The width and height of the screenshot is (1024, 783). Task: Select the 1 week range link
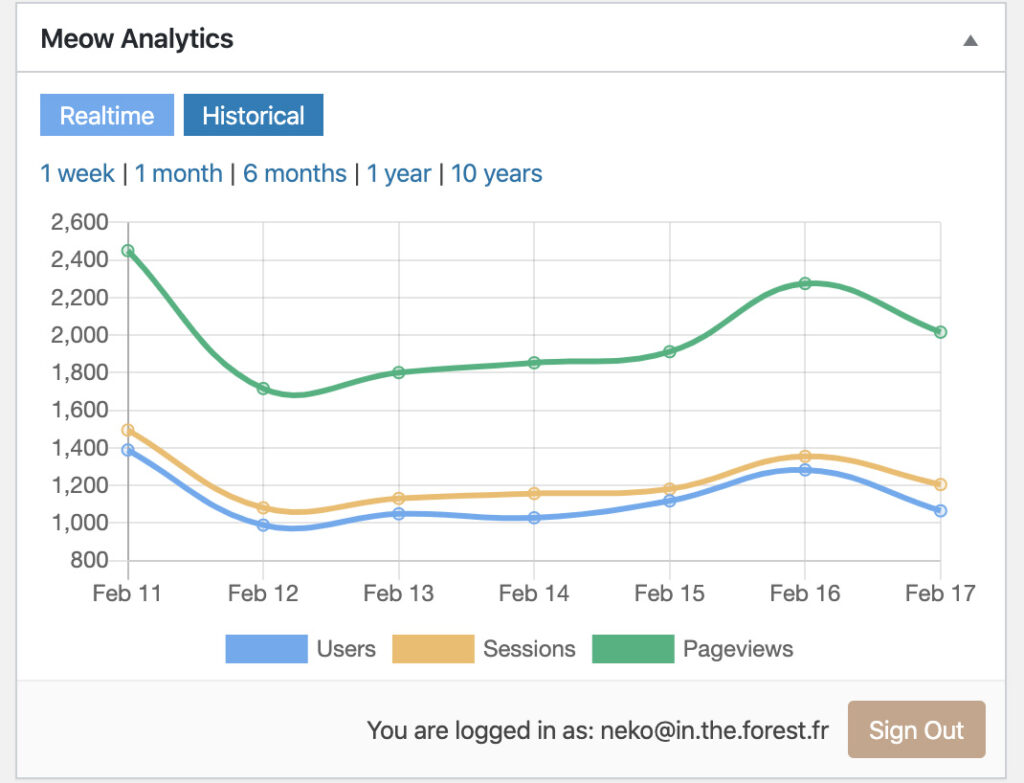point(77,173)
